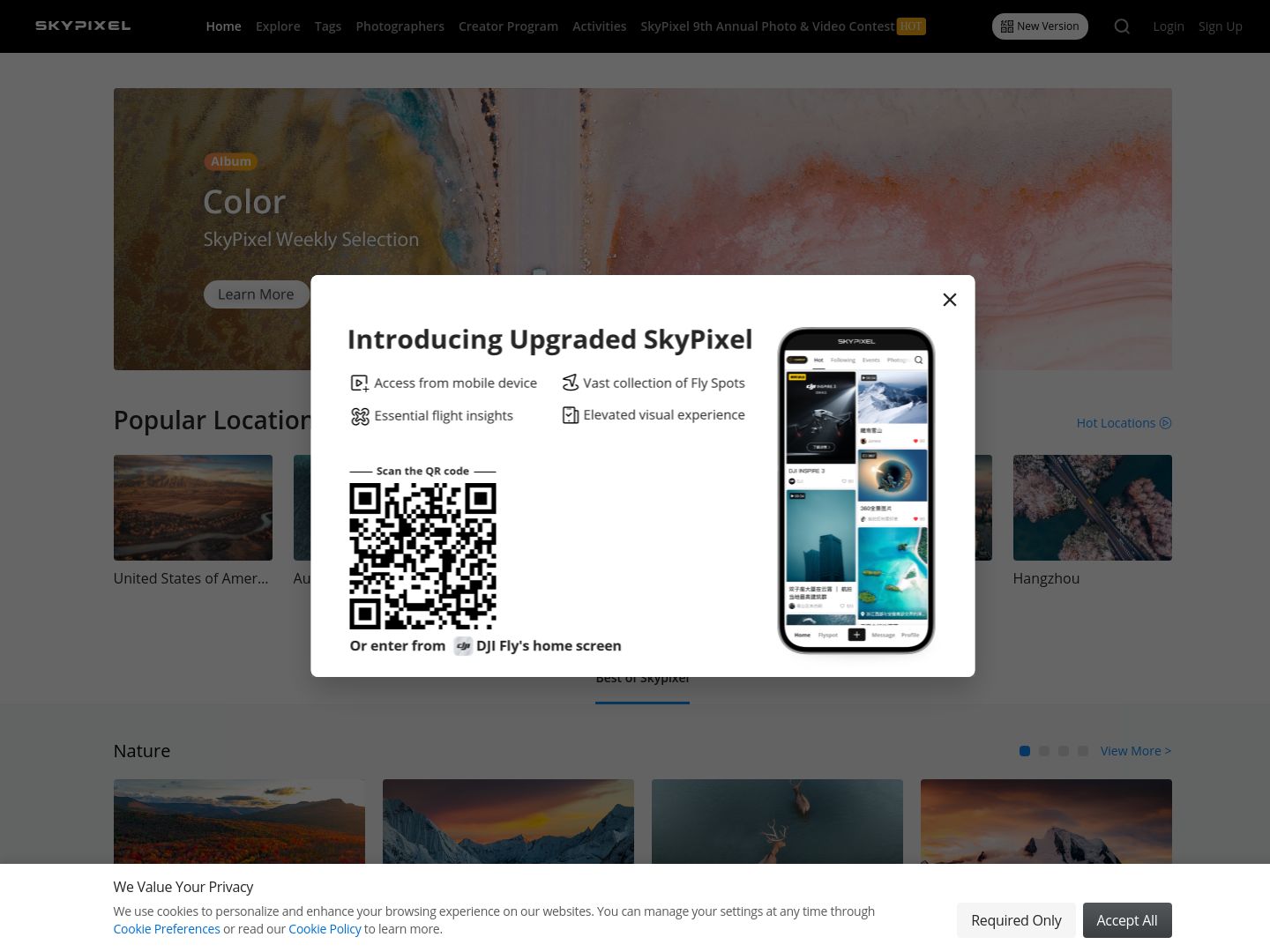Click View More for Nature

click(1136, 751)
